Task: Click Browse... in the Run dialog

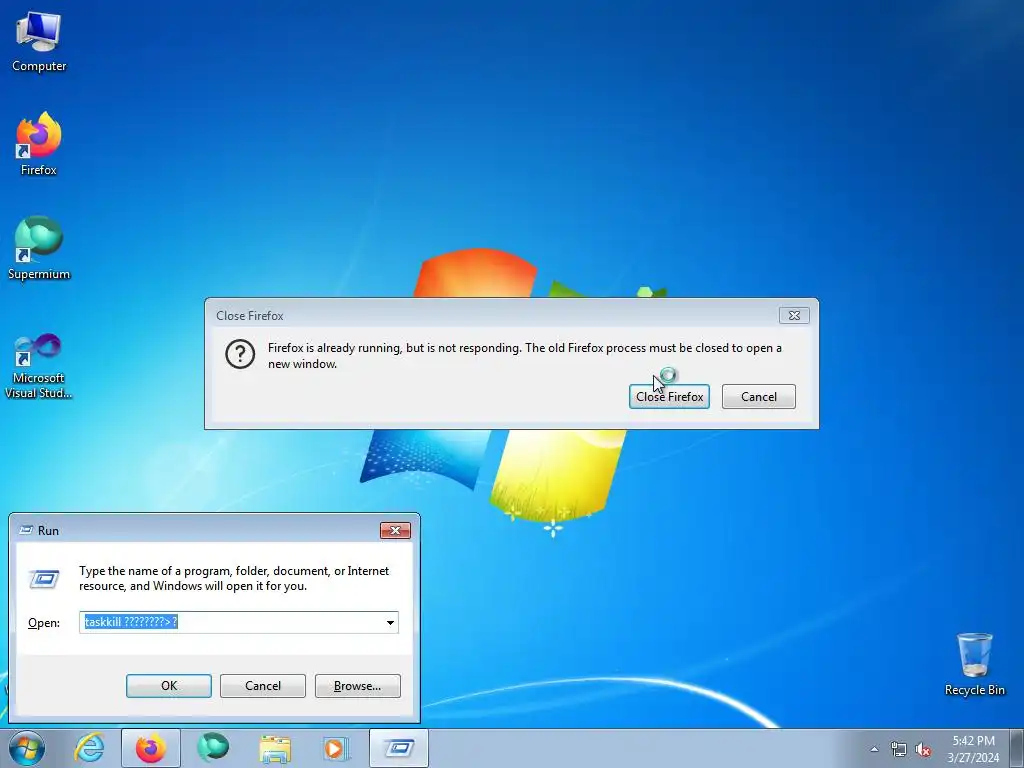Action: 357,686
